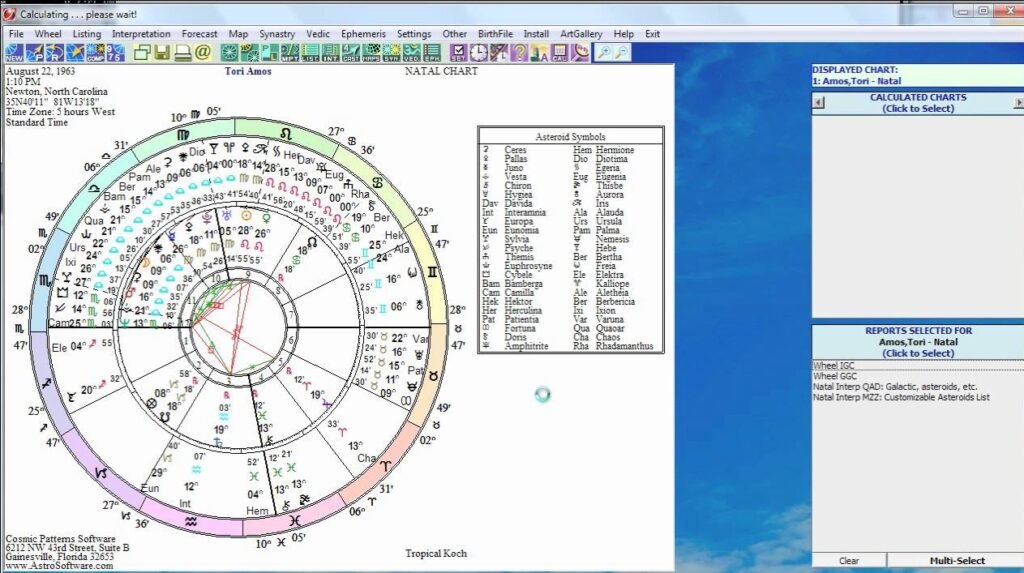Click the 975 toolbar icon
Screen dimensions: 1024x573
pos(116,53)
